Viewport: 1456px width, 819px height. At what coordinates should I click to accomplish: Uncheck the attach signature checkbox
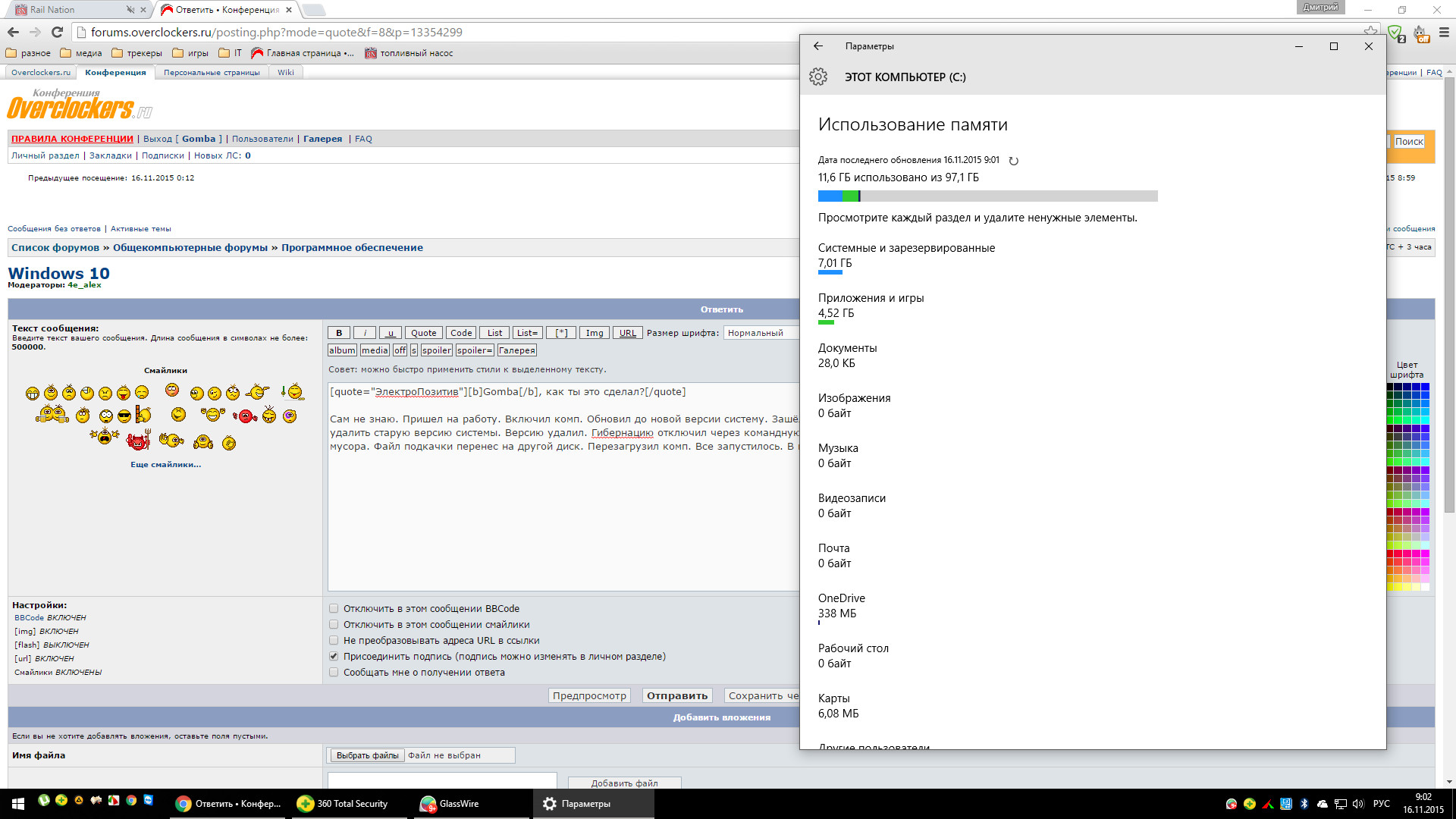pos(334,657)
